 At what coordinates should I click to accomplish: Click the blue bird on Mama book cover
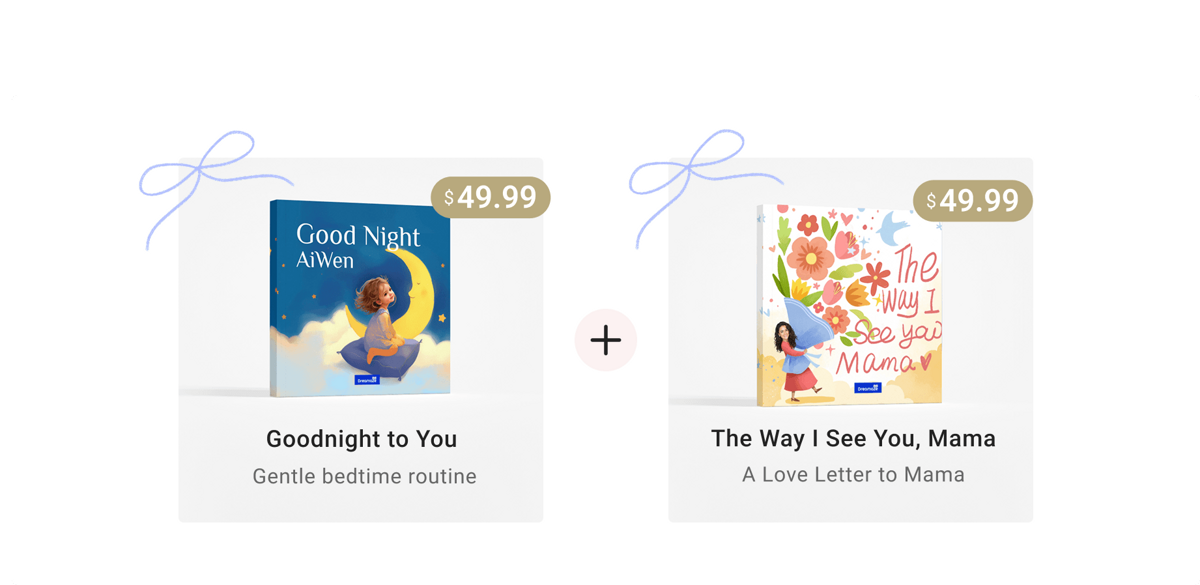pyautogui.click(x=893, y=229)
